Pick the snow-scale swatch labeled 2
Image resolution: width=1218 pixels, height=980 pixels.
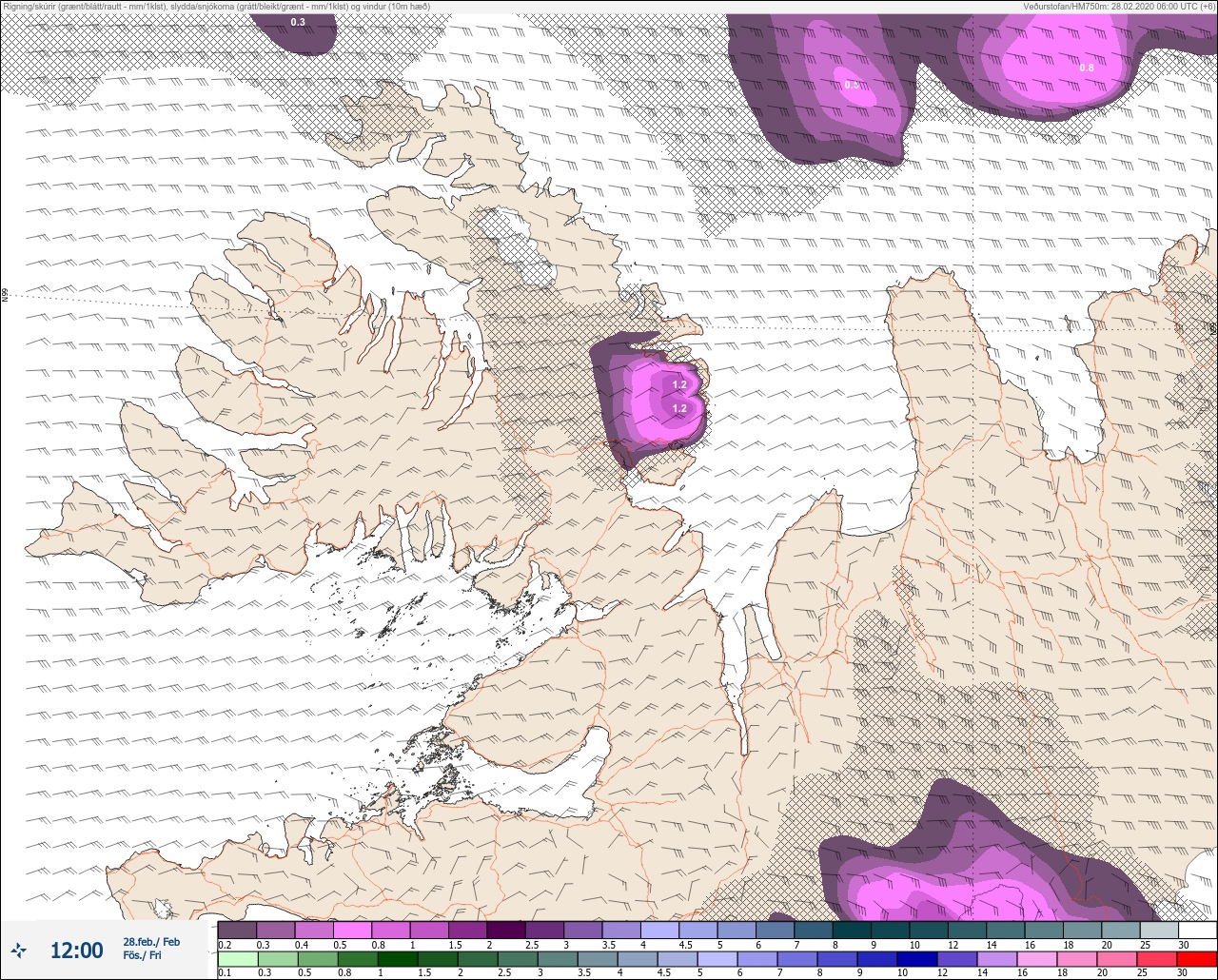[506, 930]
